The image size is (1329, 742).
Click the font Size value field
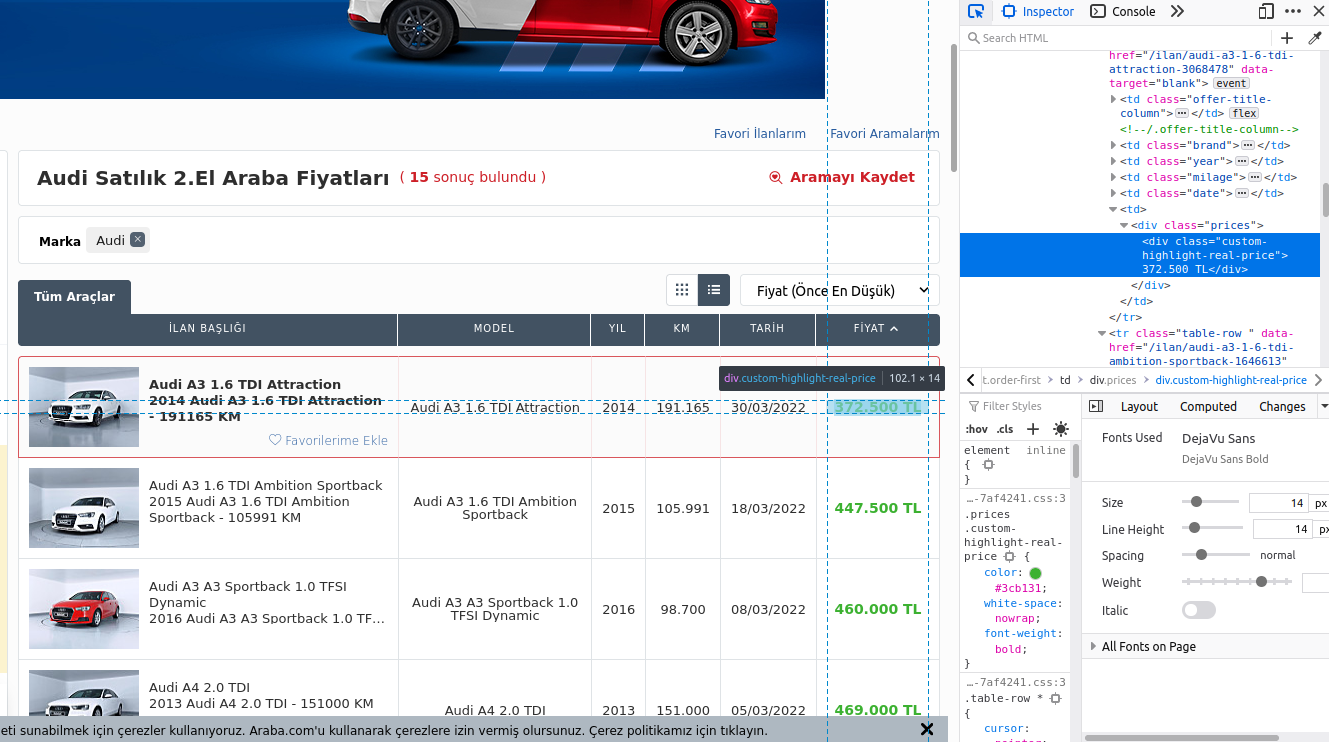point(1279,503)
